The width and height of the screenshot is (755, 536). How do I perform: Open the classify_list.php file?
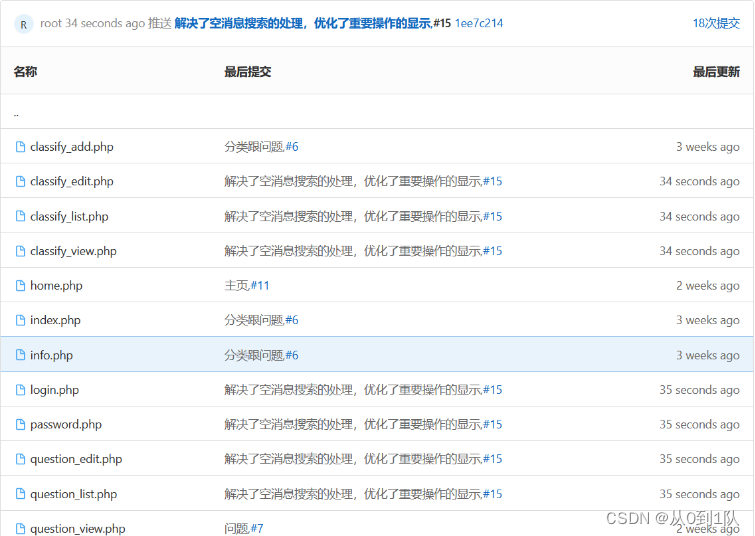tap(69, 217)
